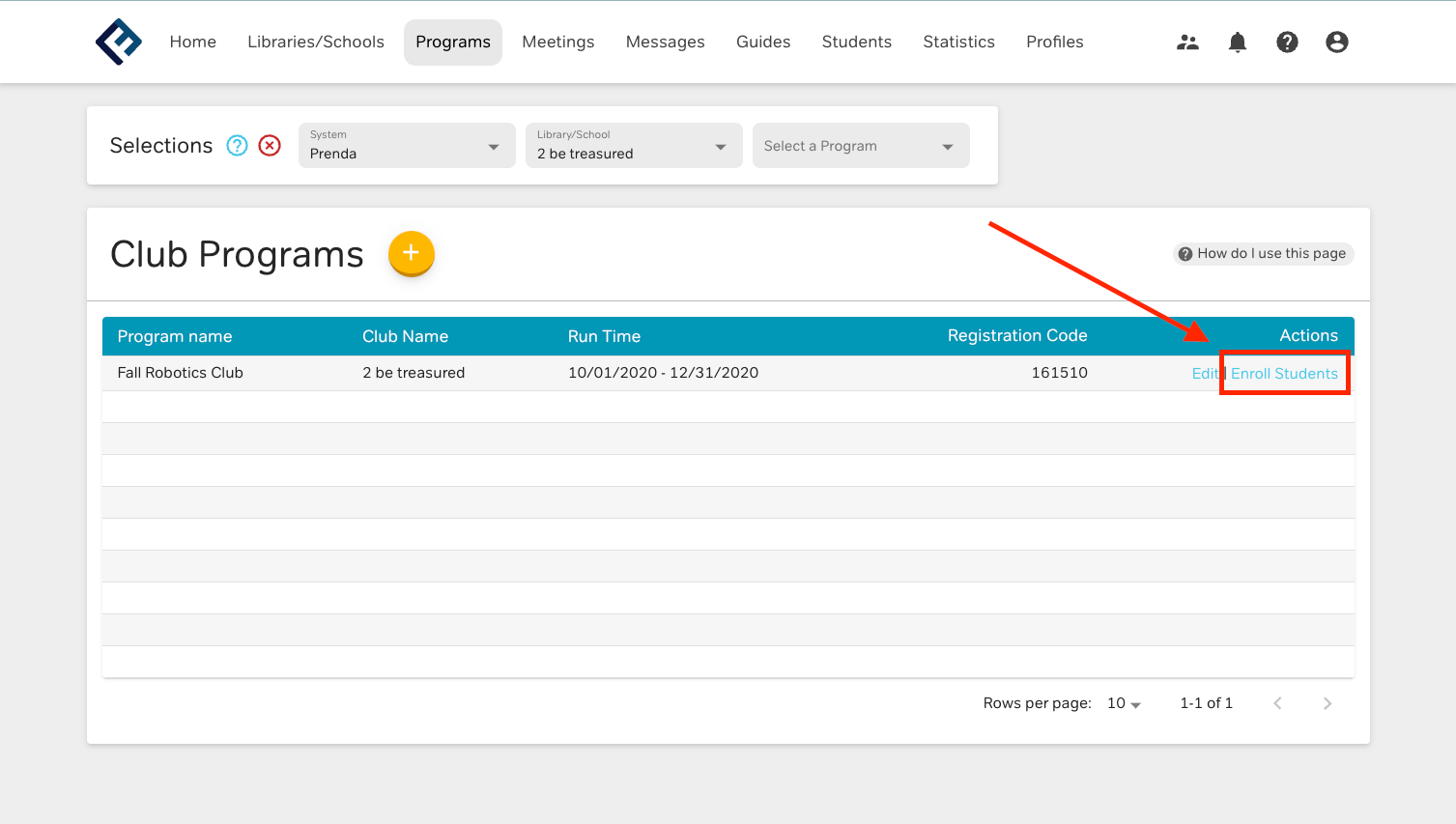This screenshot has height=824, width=1456.
Task: Click the Prenda logo icon
Action: 119,42
